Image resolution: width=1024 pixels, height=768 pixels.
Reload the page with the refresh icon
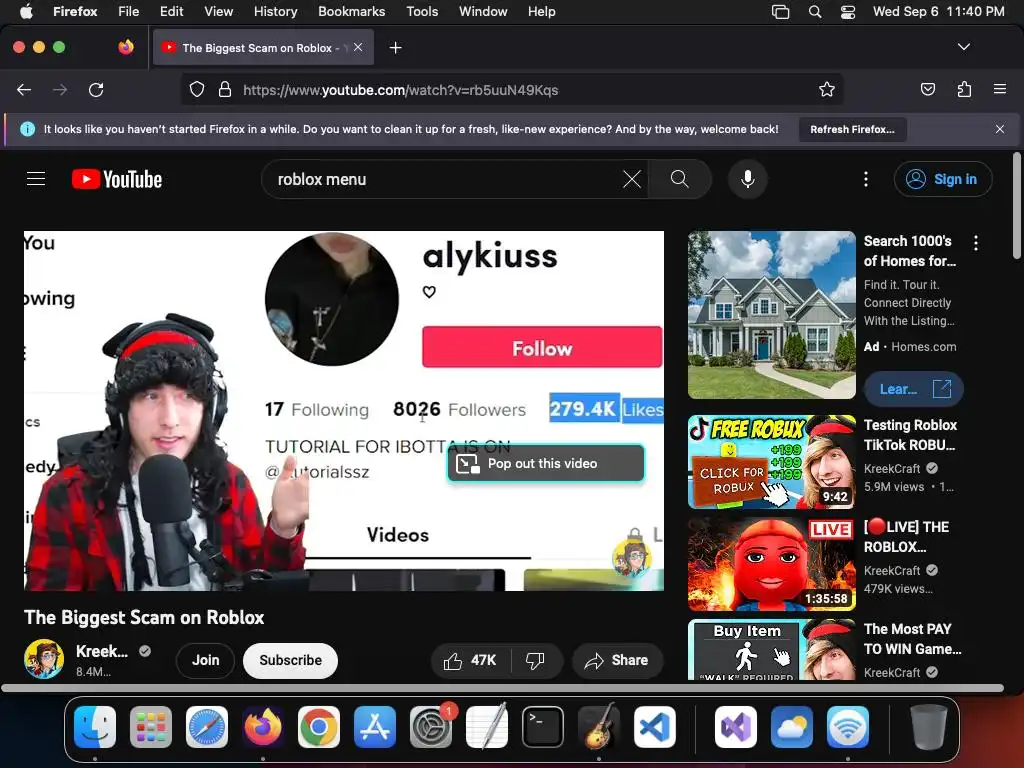(x=96, y=90)
